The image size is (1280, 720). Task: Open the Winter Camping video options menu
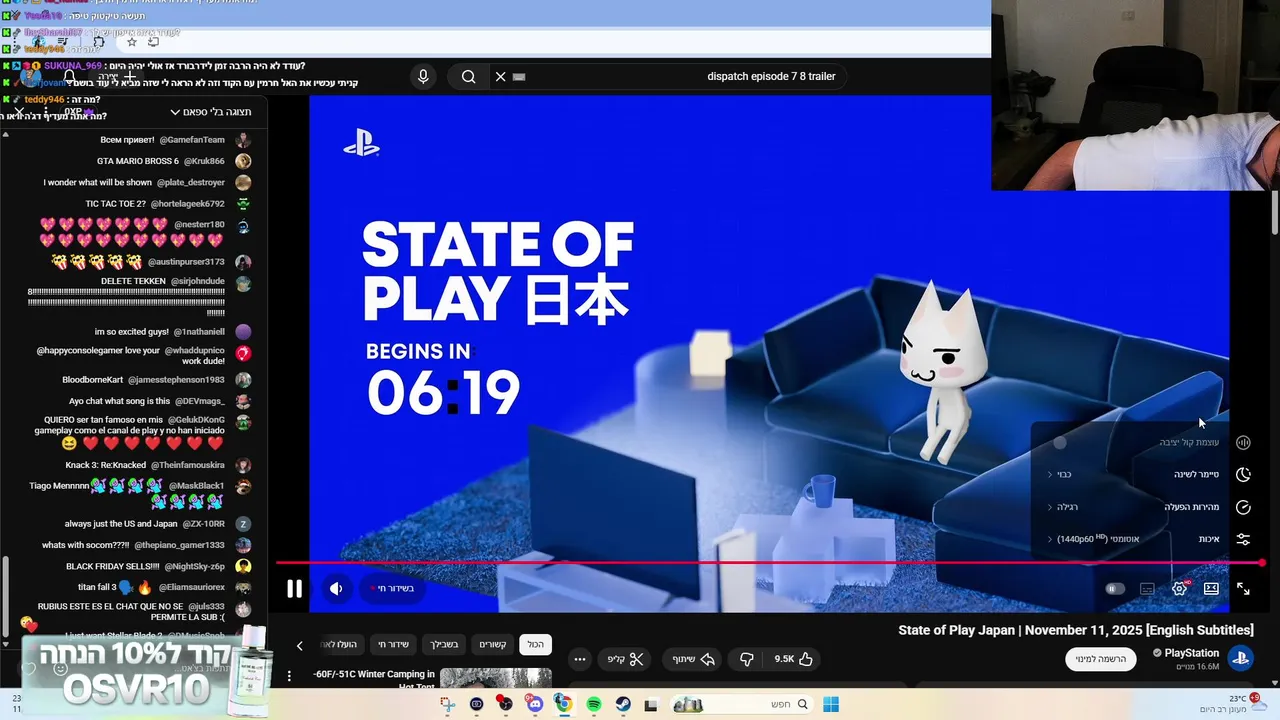coord(290,677)
